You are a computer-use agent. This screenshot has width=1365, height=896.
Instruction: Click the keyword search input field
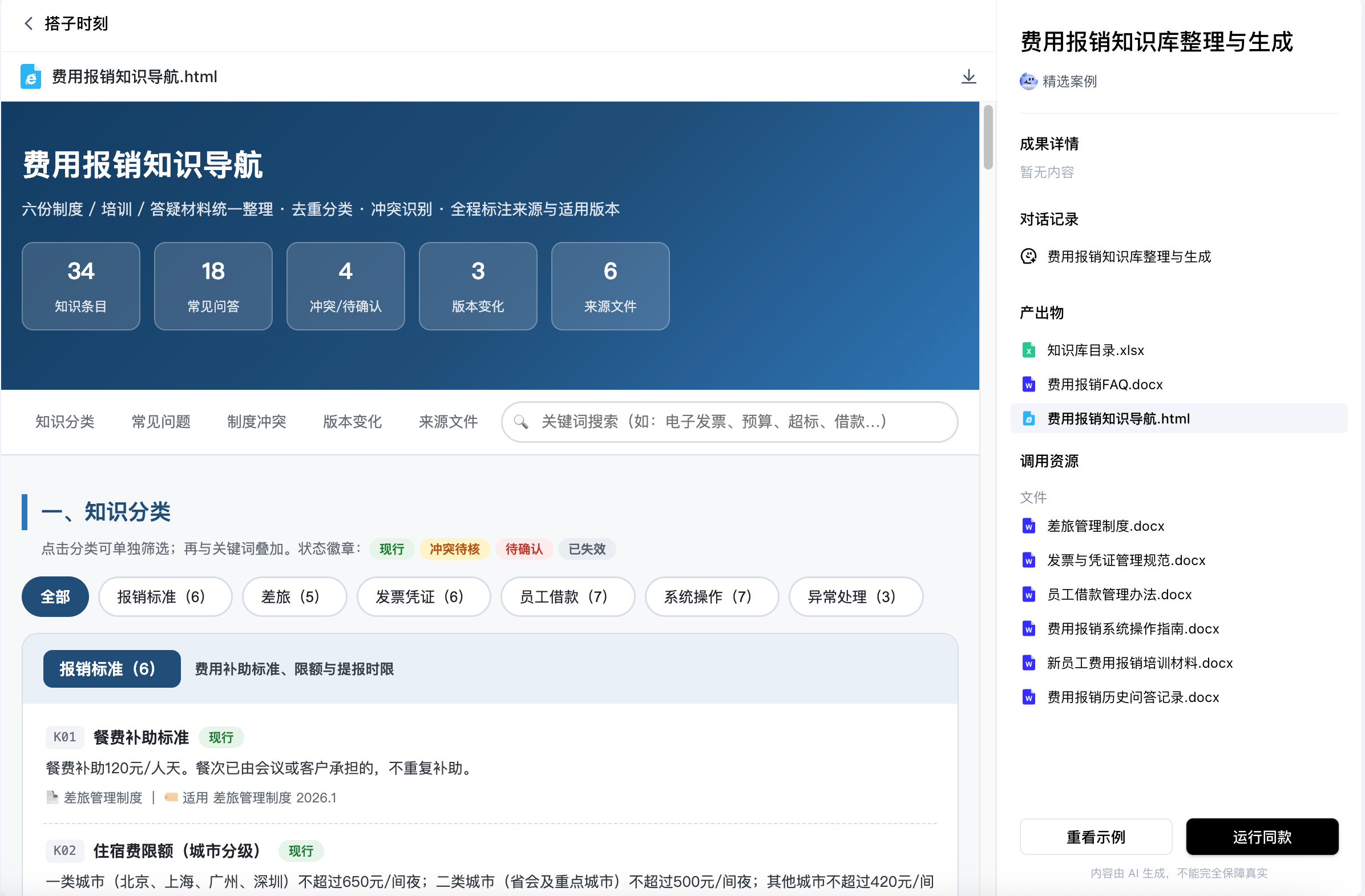(729, 422)
